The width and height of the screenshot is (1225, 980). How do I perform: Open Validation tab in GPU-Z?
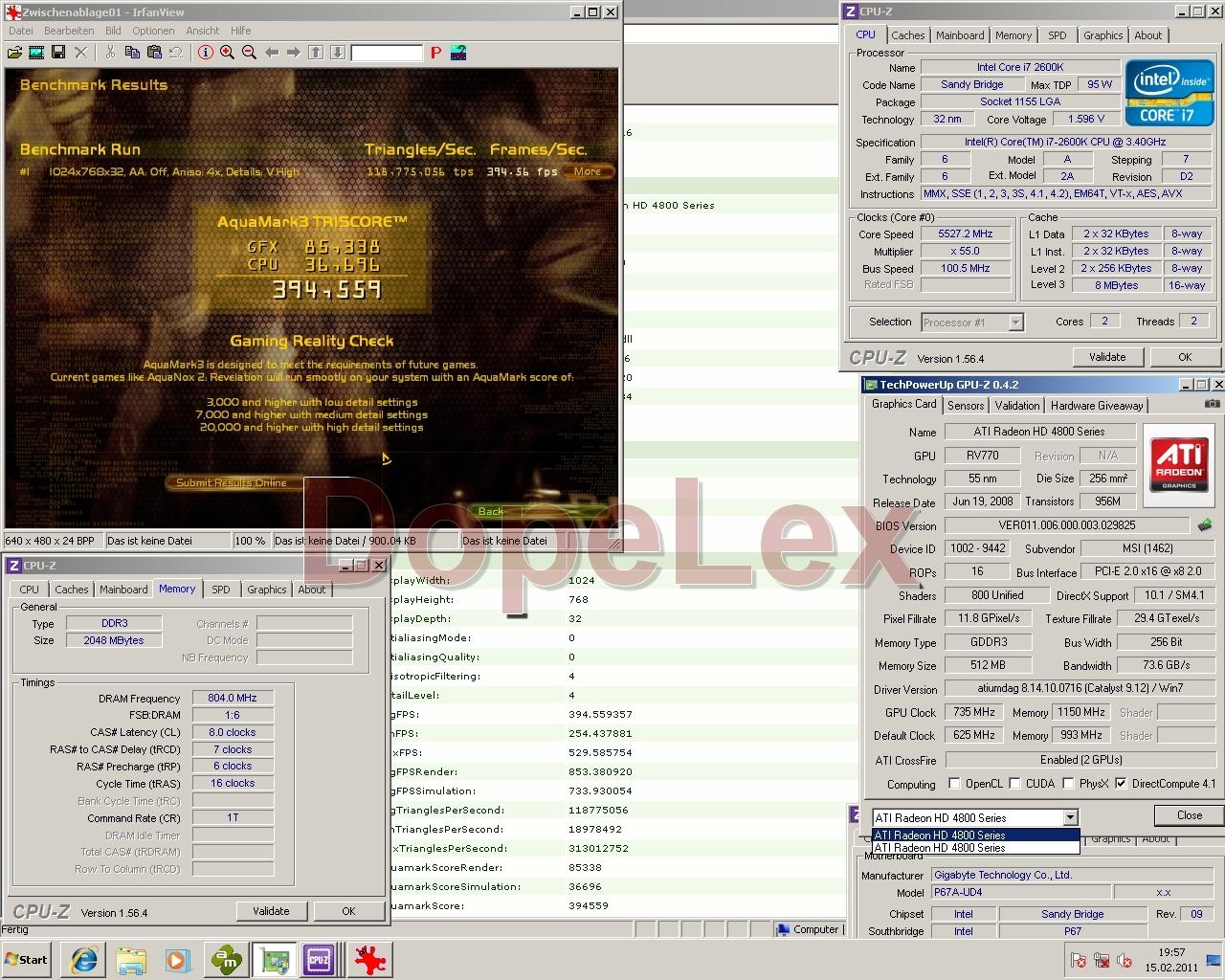coord(1017,405)
